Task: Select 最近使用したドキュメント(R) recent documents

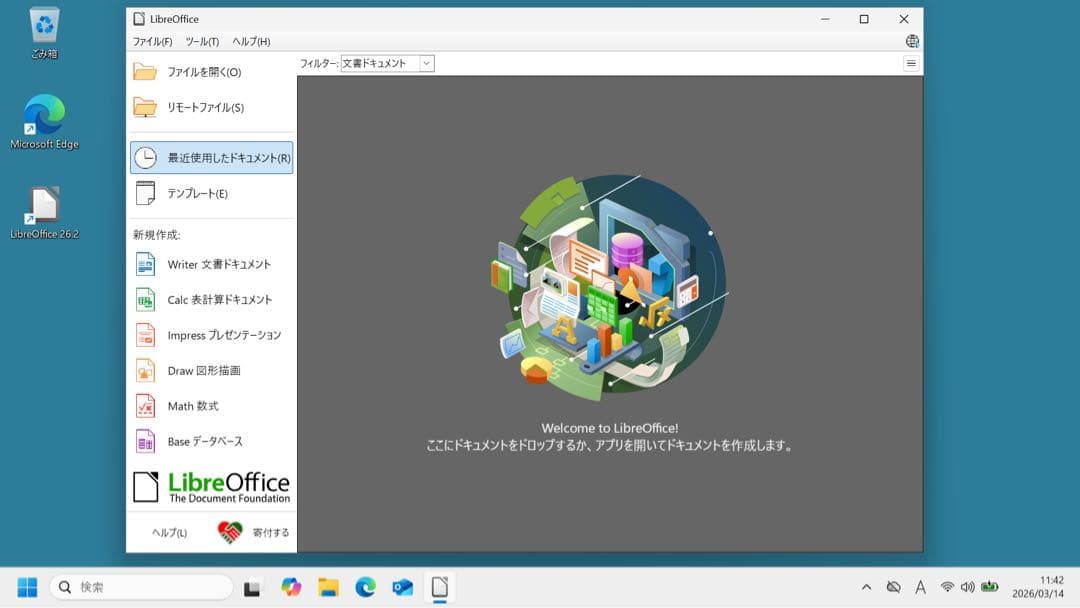Action: (x=211, y=158)
